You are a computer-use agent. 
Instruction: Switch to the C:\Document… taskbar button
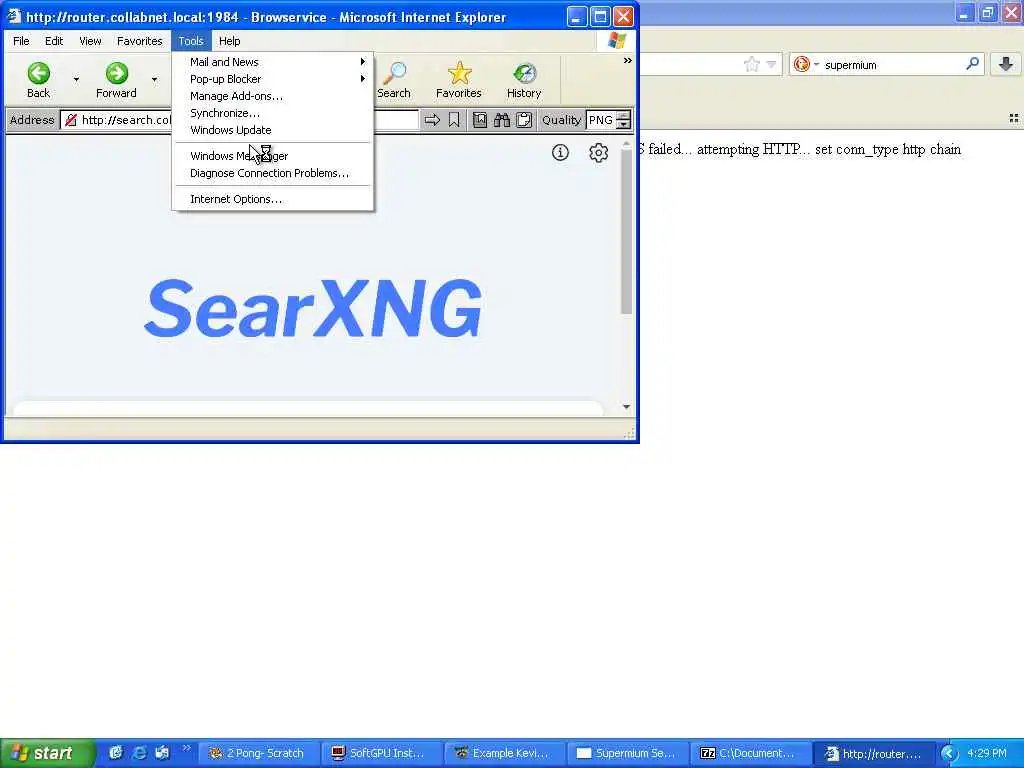(x=750, y=753)
